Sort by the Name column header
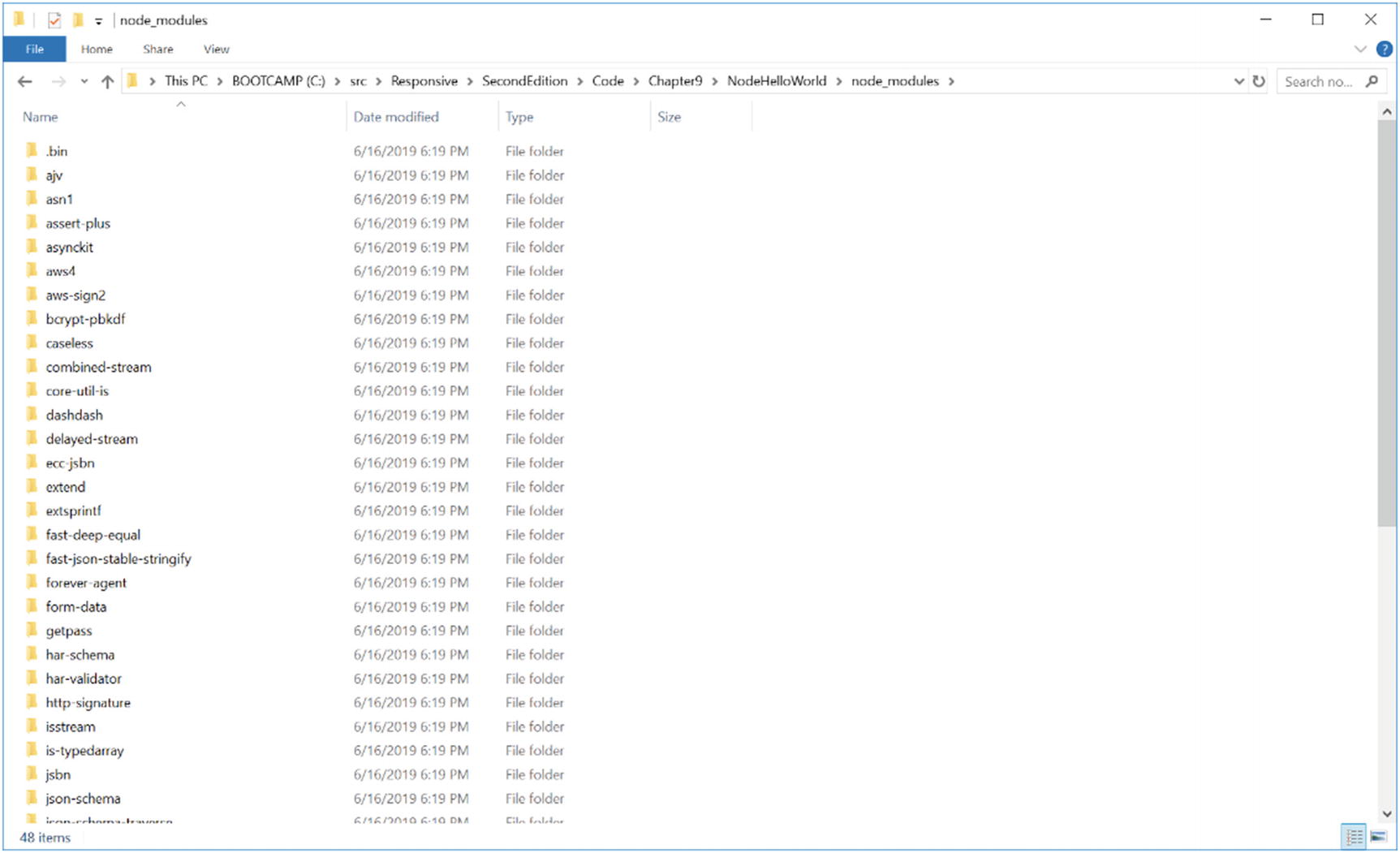Image resolution: width=1400 pixels, height=853 pixels. point(40,117)
